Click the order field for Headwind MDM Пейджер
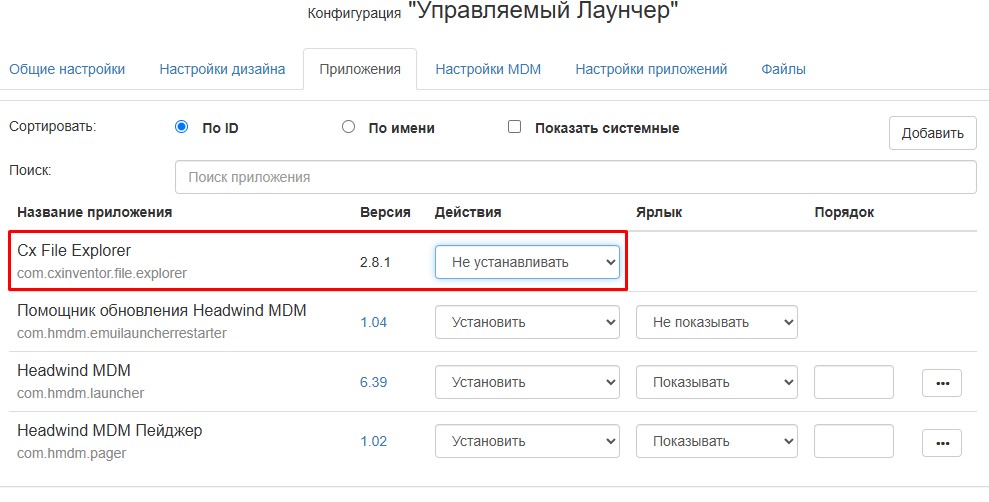The image size is (989, 502). 854,441
